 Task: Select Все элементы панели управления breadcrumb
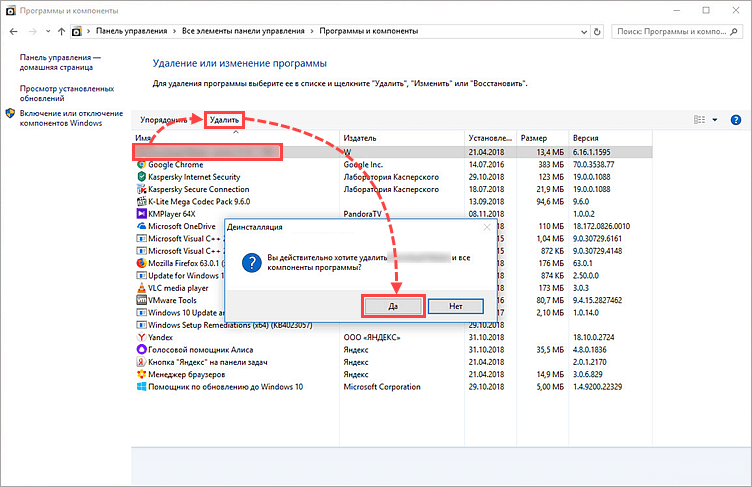pyautogui.click(x=243, y=31)
